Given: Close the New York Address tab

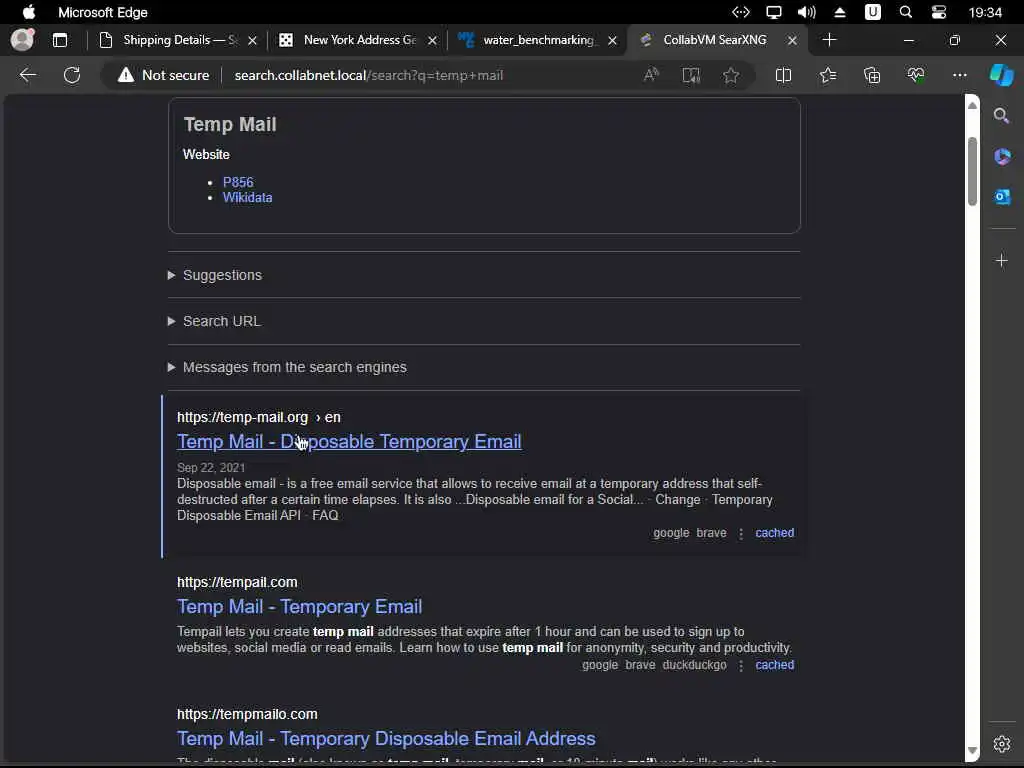Looking at the screenshot, I should point(432,40).
